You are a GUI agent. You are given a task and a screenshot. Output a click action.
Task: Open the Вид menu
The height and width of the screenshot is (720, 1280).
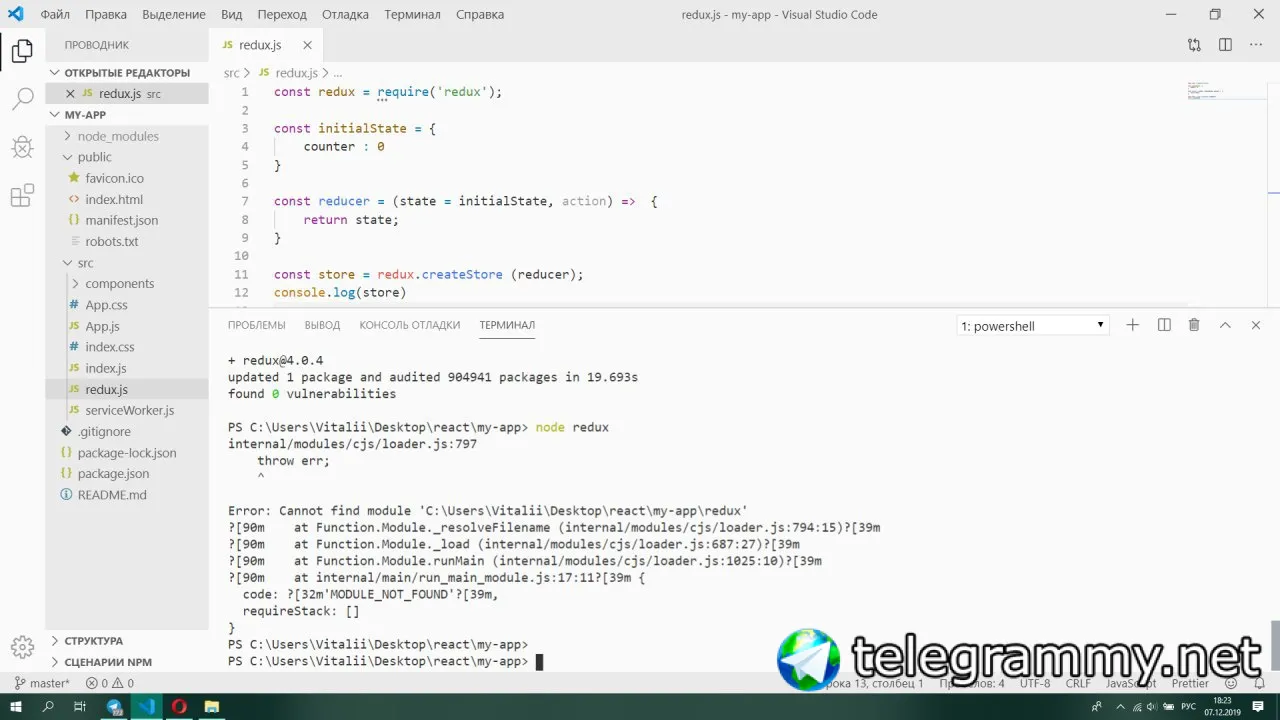point(231,14)
